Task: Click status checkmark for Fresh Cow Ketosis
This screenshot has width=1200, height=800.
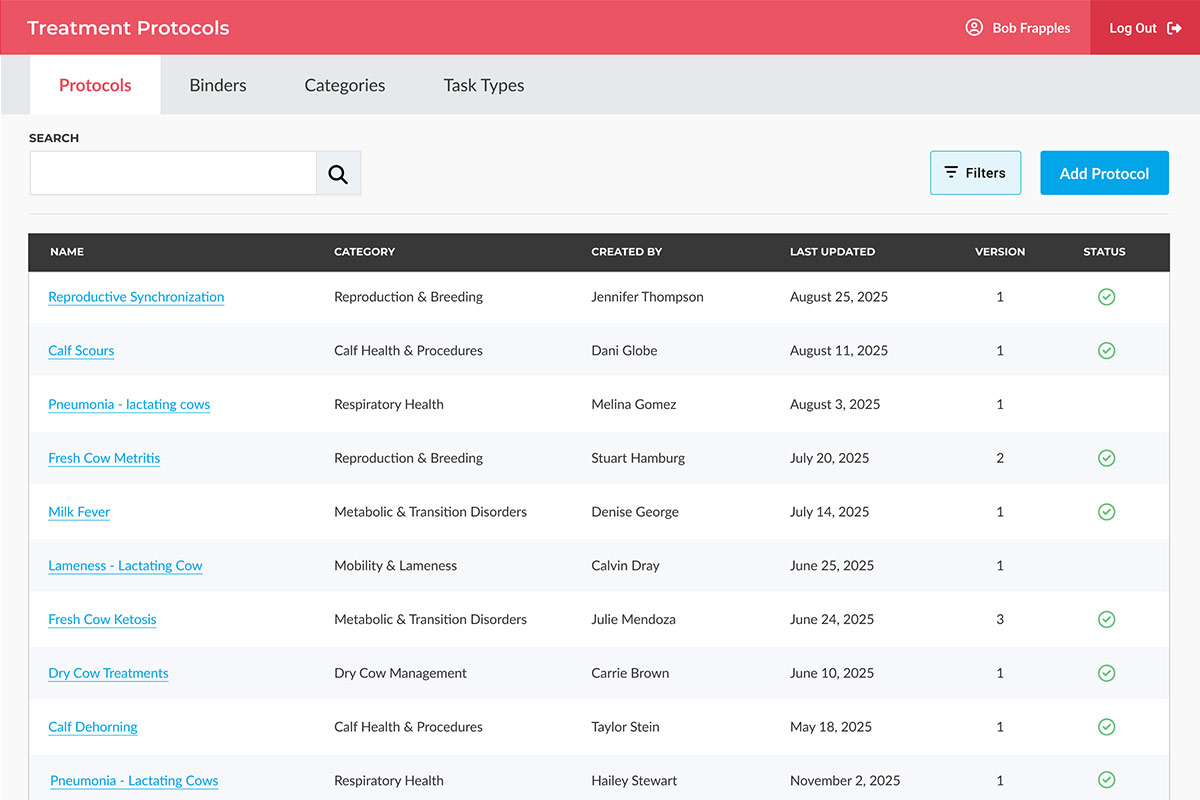Action: point(1106,620)
